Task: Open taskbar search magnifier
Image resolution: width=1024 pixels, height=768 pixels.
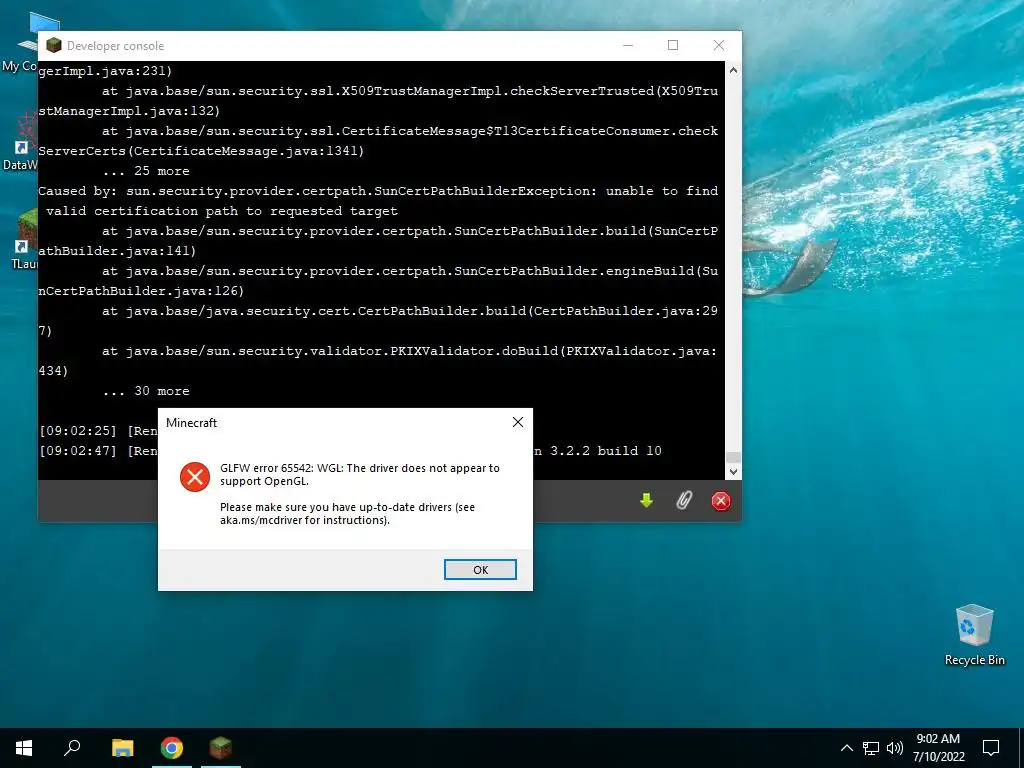Action: coord(72,748)
